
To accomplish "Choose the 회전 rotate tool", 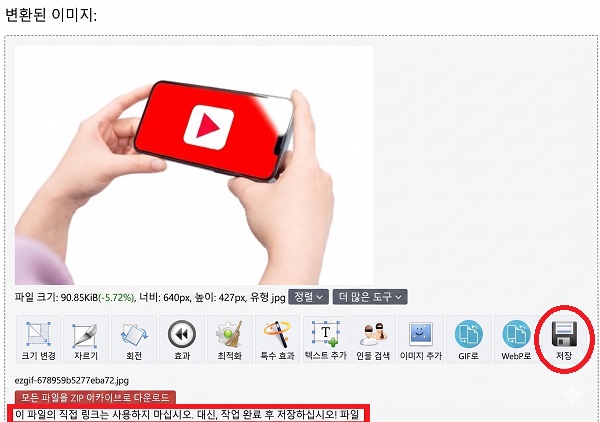I will [134, 339].
